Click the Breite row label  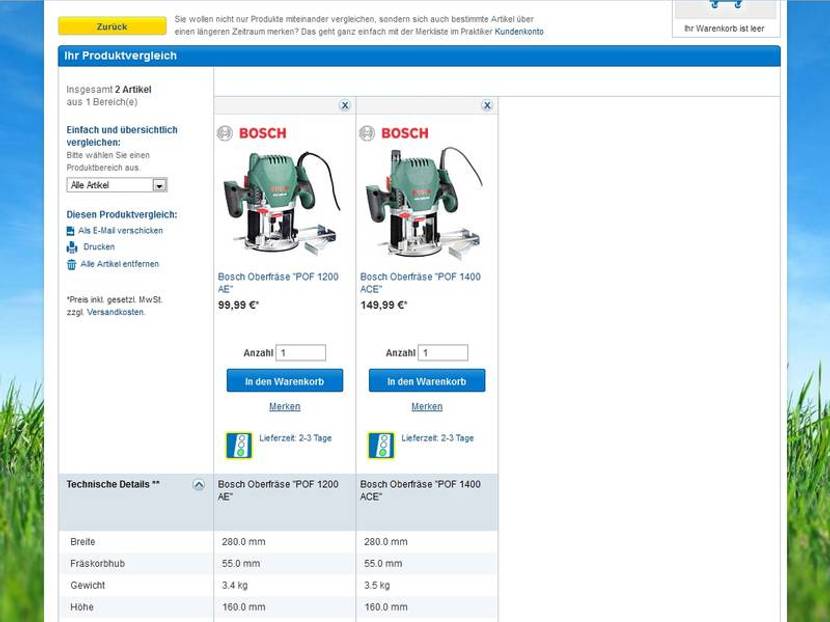(83, 542)
